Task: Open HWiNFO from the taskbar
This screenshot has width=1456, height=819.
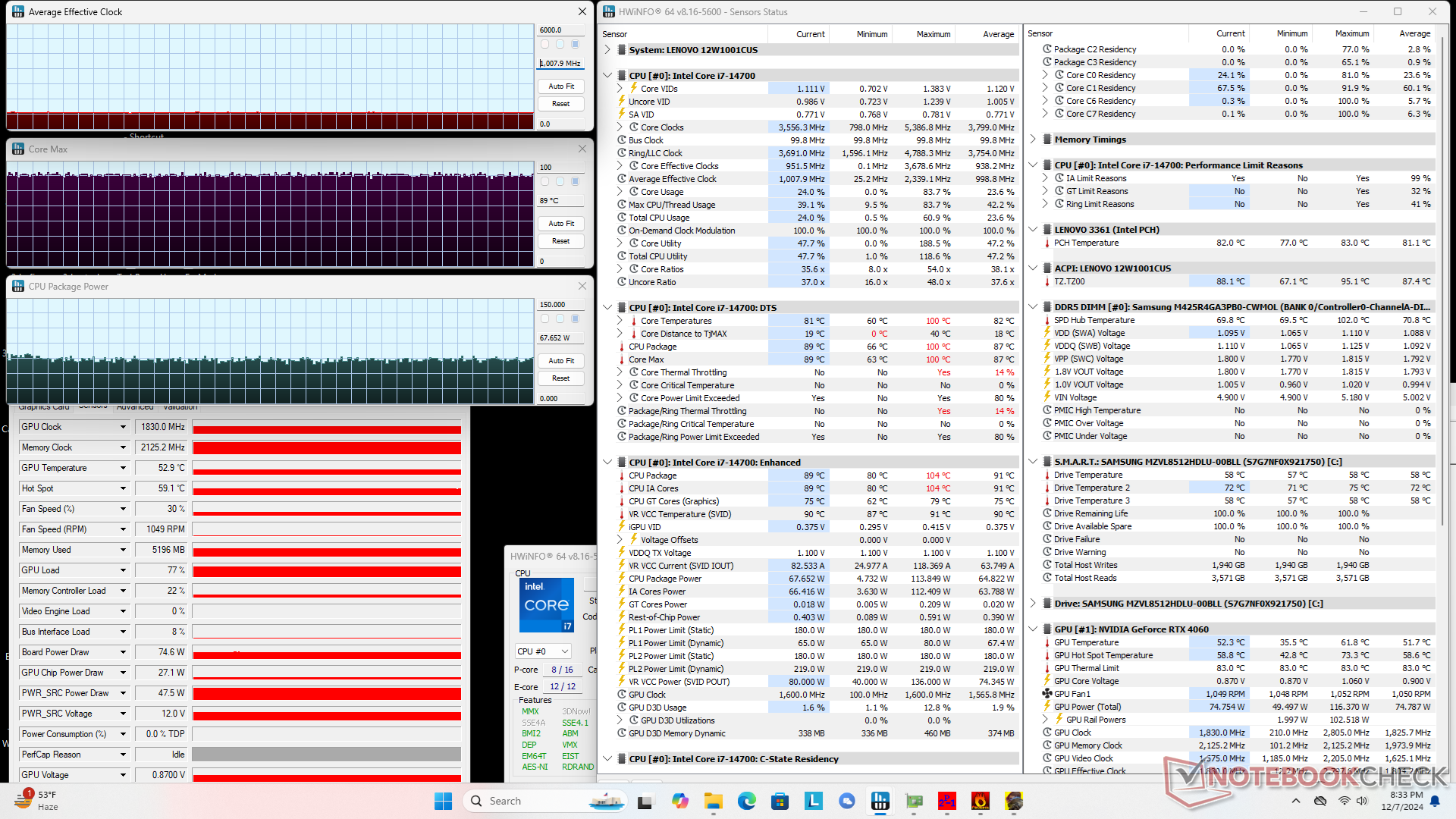Action: pyautogui.click(x=880, y=801)
